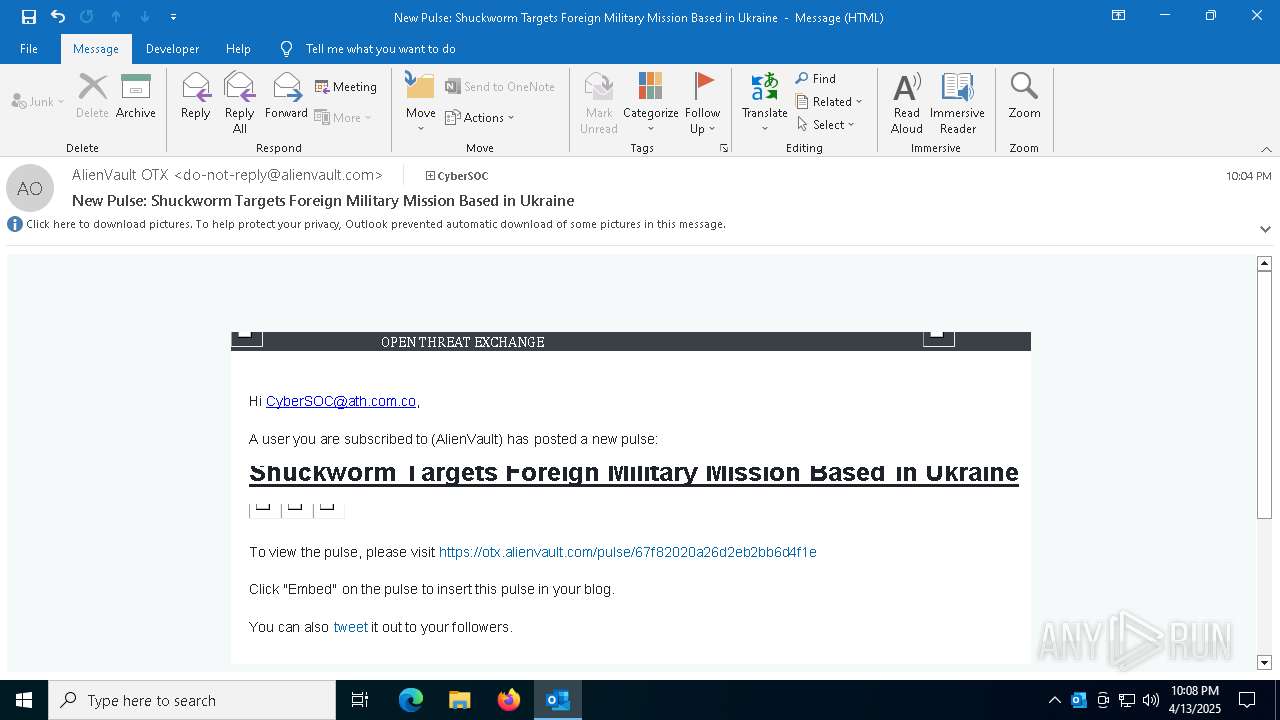Click the Redo arrow in title bar

point(87,17)
